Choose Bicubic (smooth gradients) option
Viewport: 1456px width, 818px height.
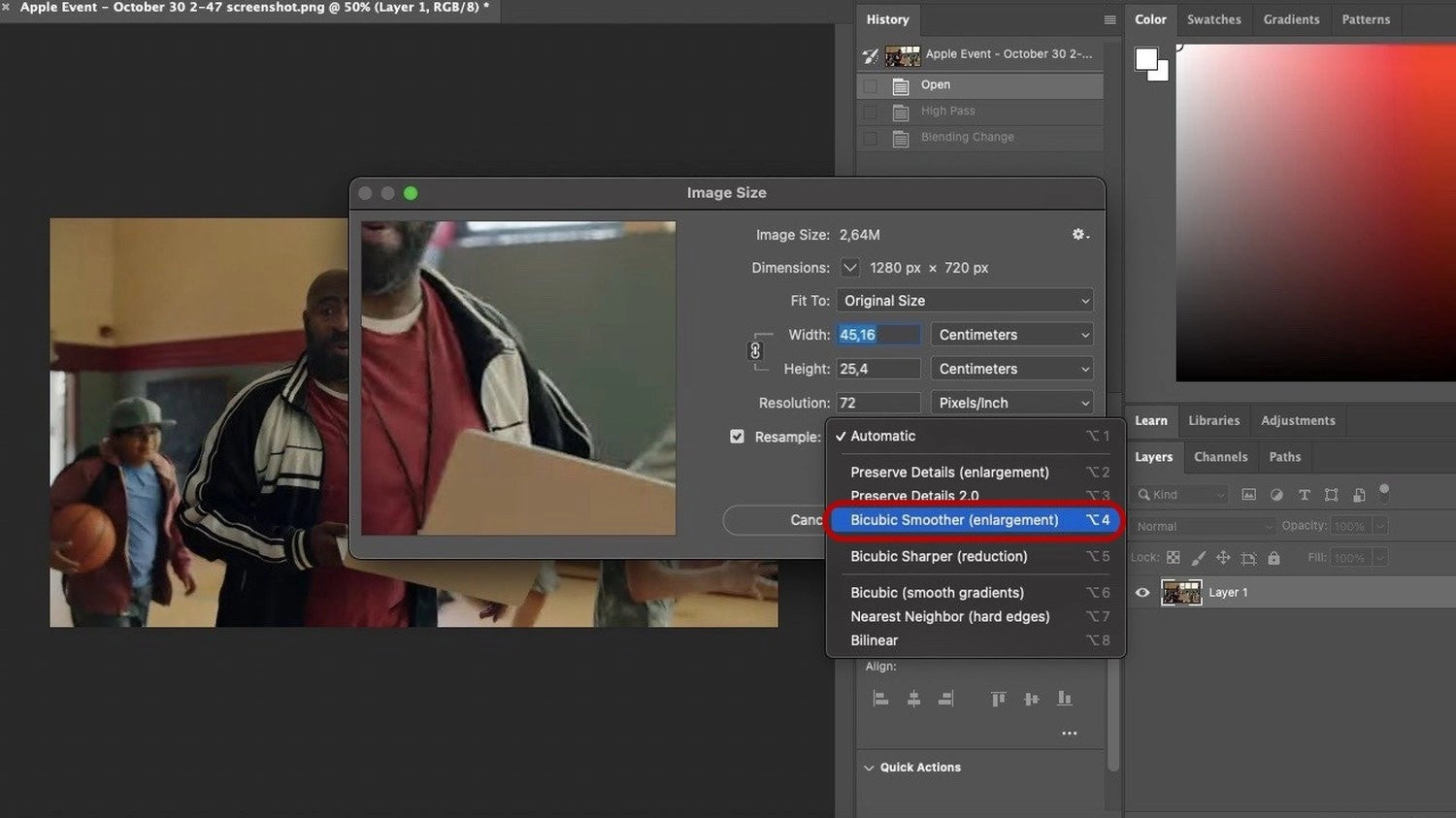[976, 593]
